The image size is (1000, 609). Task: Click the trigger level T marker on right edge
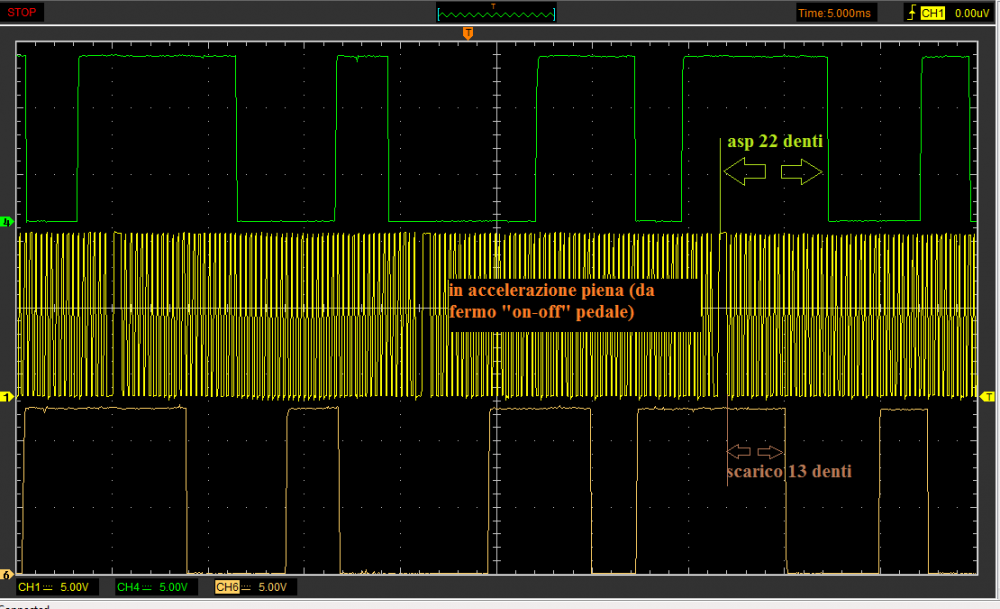pos(988,397)
